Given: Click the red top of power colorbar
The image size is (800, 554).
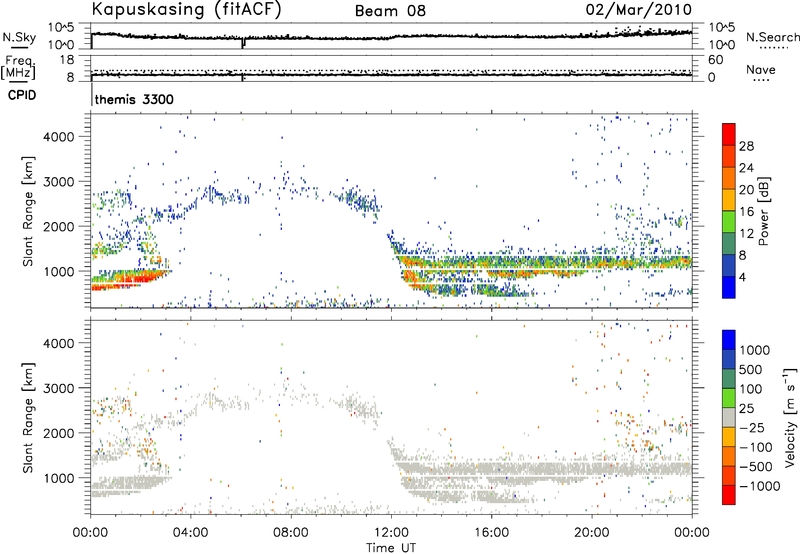Looking at the screenshot, I should click(729, 134).
